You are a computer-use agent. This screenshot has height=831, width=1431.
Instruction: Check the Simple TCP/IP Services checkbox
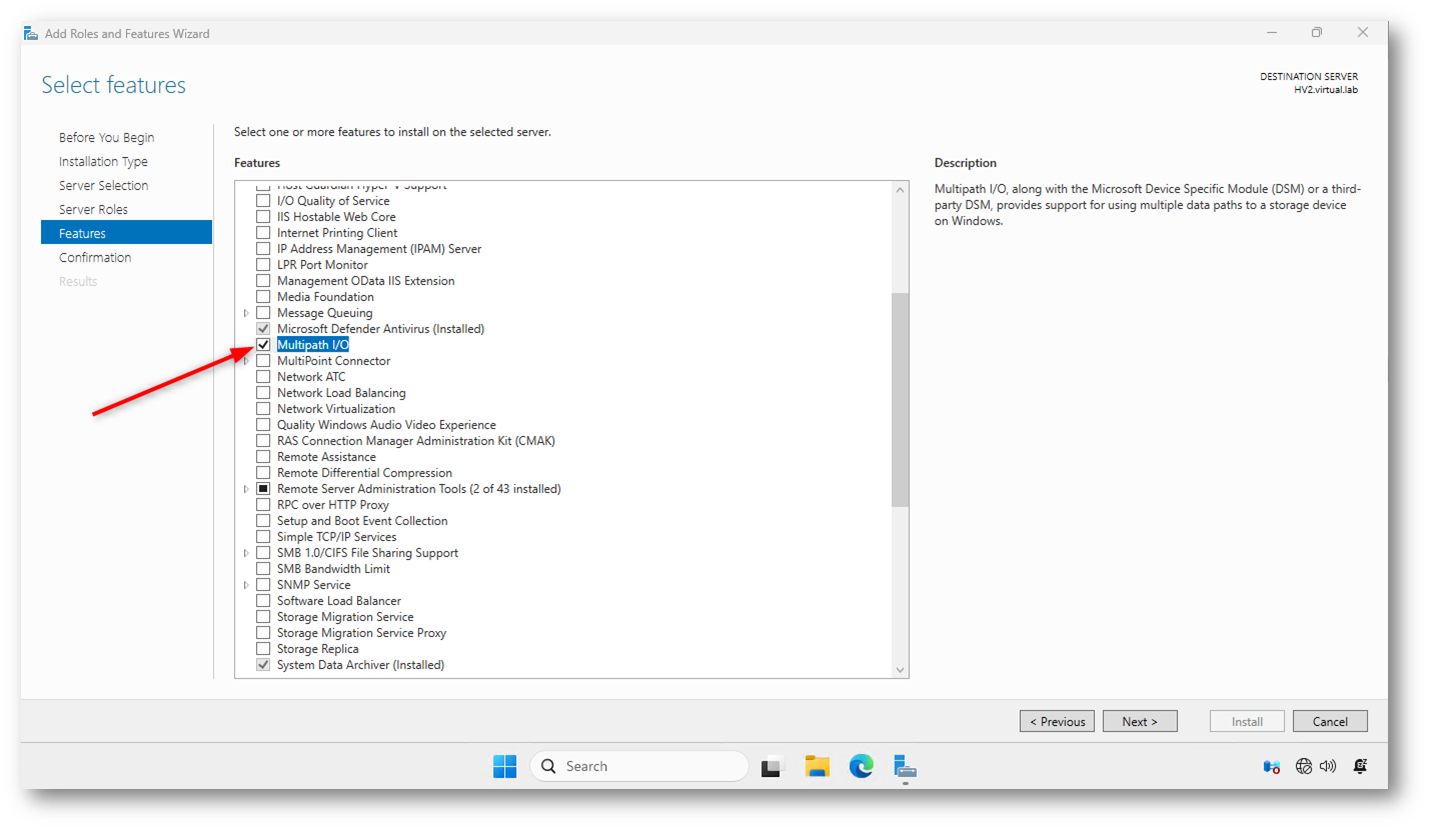[263, 537]
